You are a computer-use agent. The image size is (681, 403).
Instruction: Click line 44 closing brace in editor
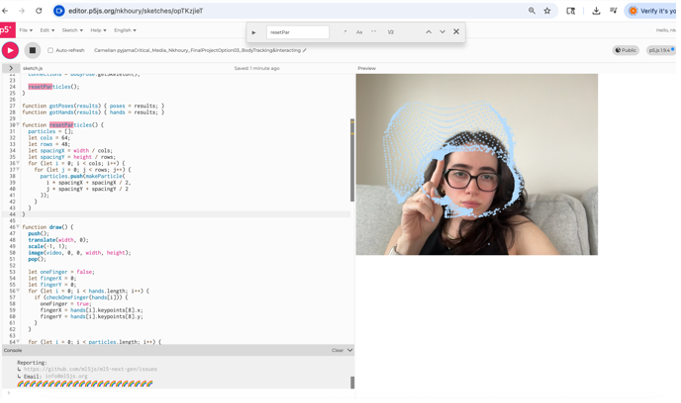pyautogui.click(x=24, y=215)
